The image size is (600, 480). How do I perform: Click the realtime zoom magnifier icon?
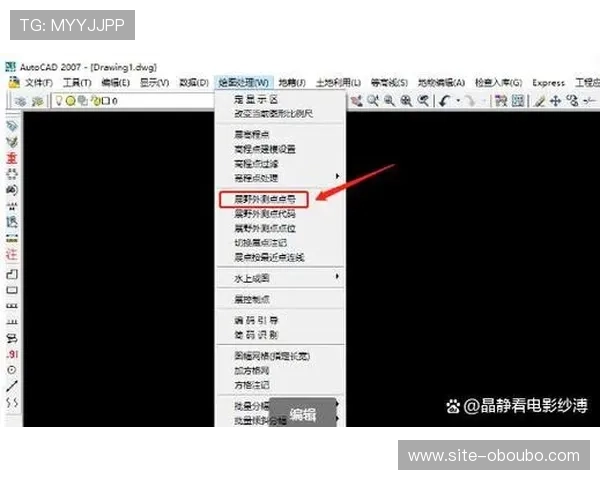pos(373,101)
